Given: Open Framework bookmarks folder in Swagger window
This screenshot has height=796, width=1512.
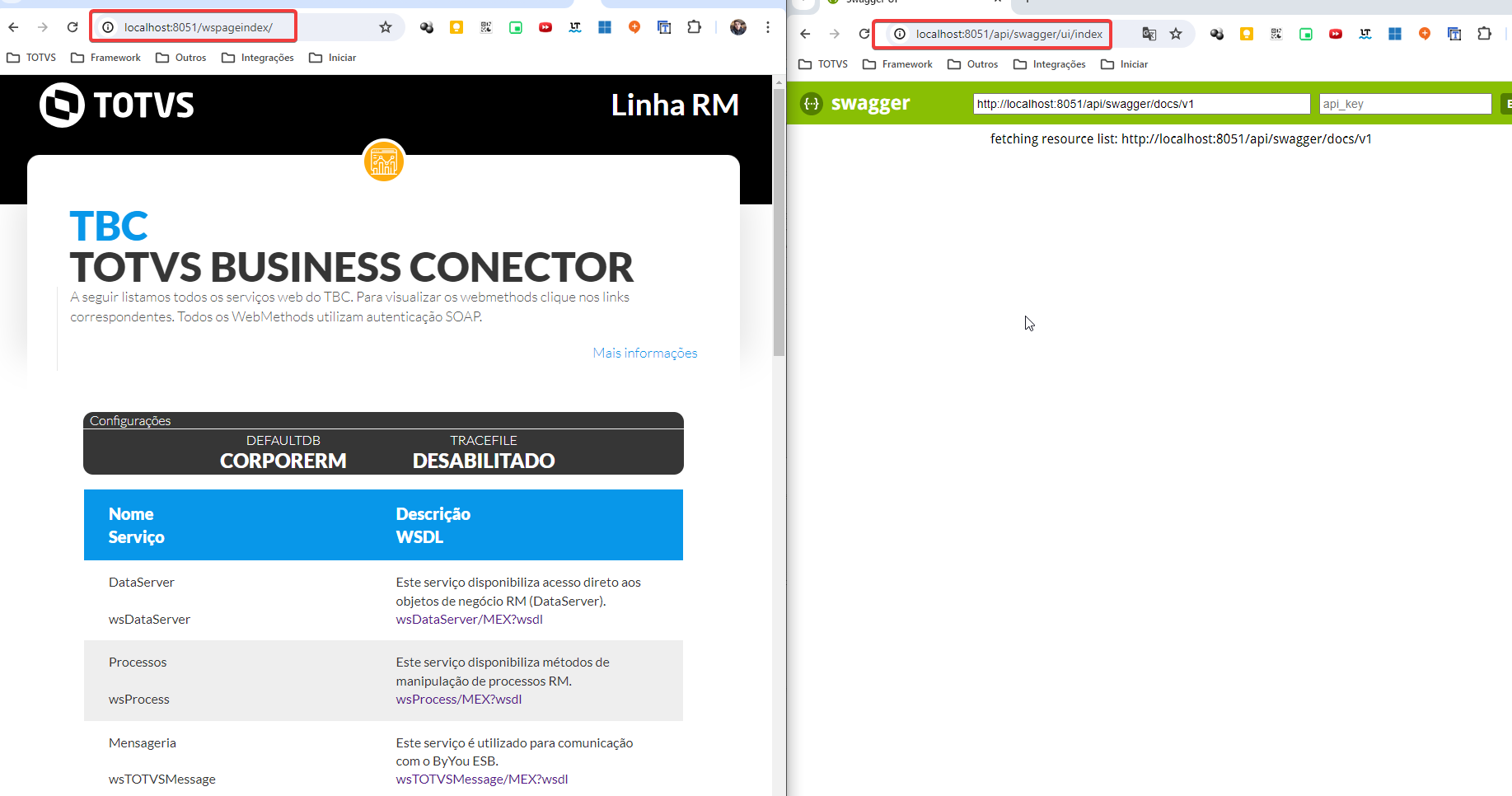Looking at the screenshot, I should (897, 64).
